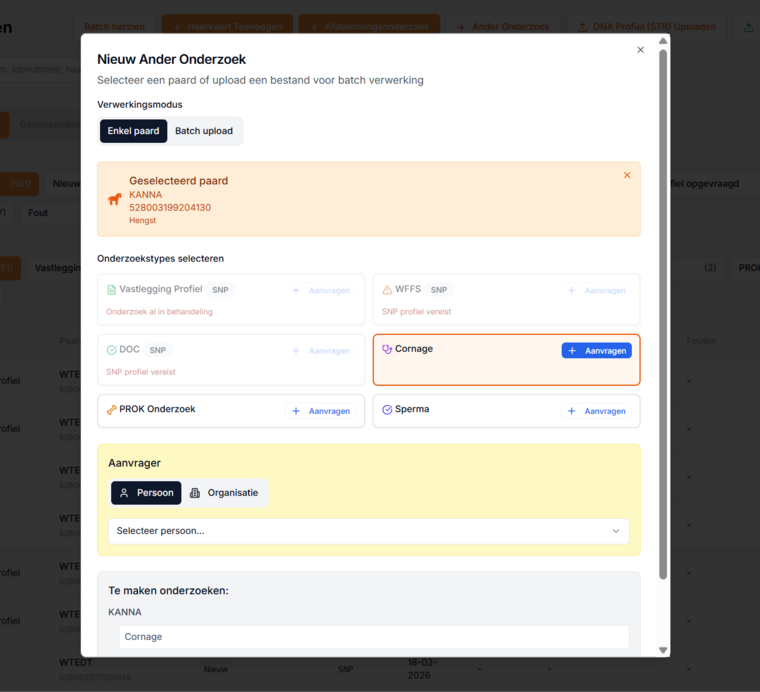Click the Onderzoek al in behandeling message

(x=159, y=312)
